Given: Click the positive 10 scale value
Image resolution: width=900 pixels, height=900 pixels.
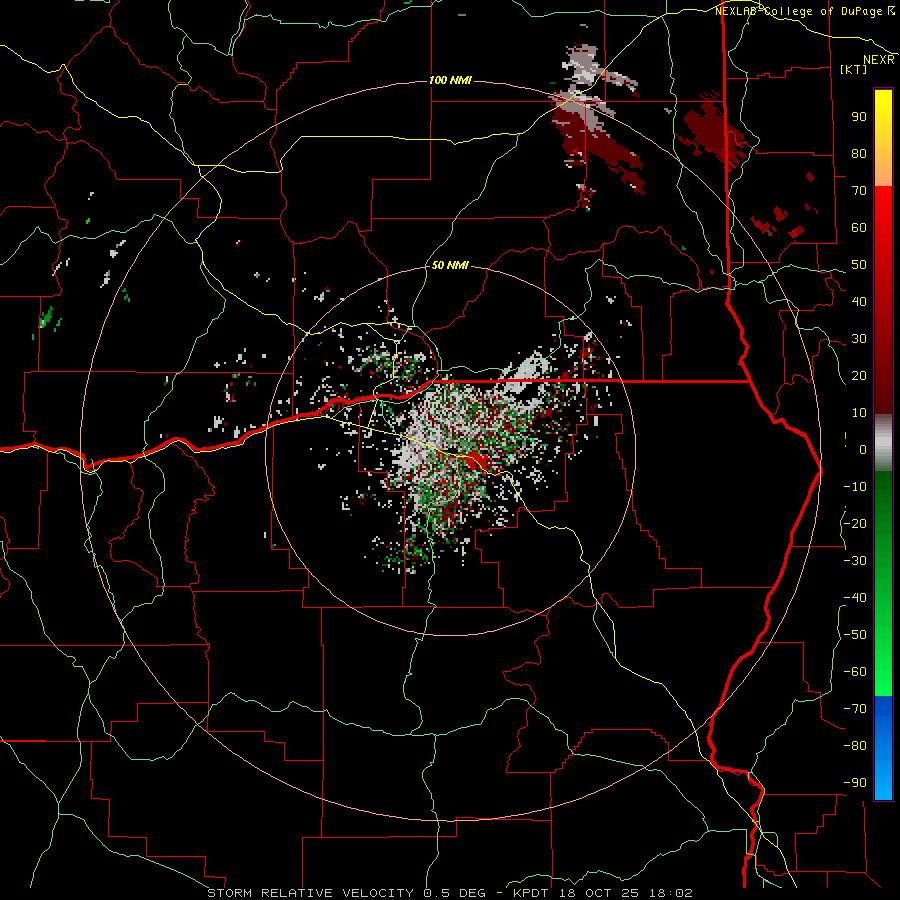Looking at the screenshot, I should [859, 413].
